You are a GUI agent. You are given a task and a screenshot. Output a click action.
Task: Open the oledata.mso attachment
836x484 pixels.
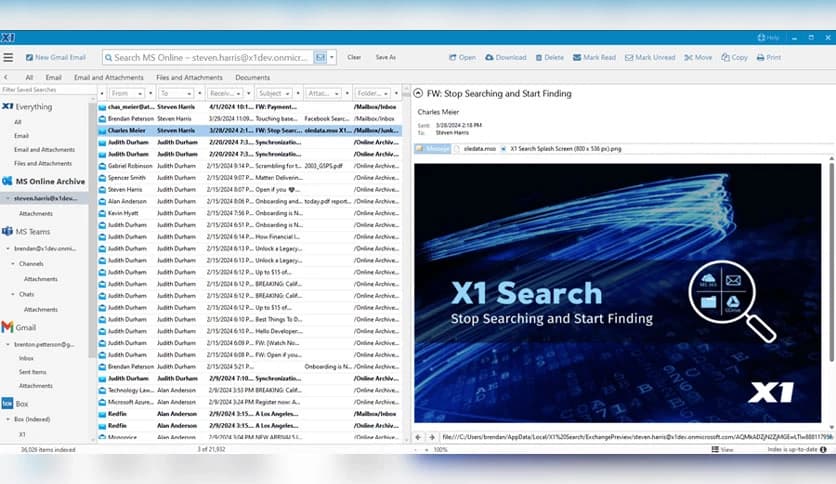tap(476, 149)
